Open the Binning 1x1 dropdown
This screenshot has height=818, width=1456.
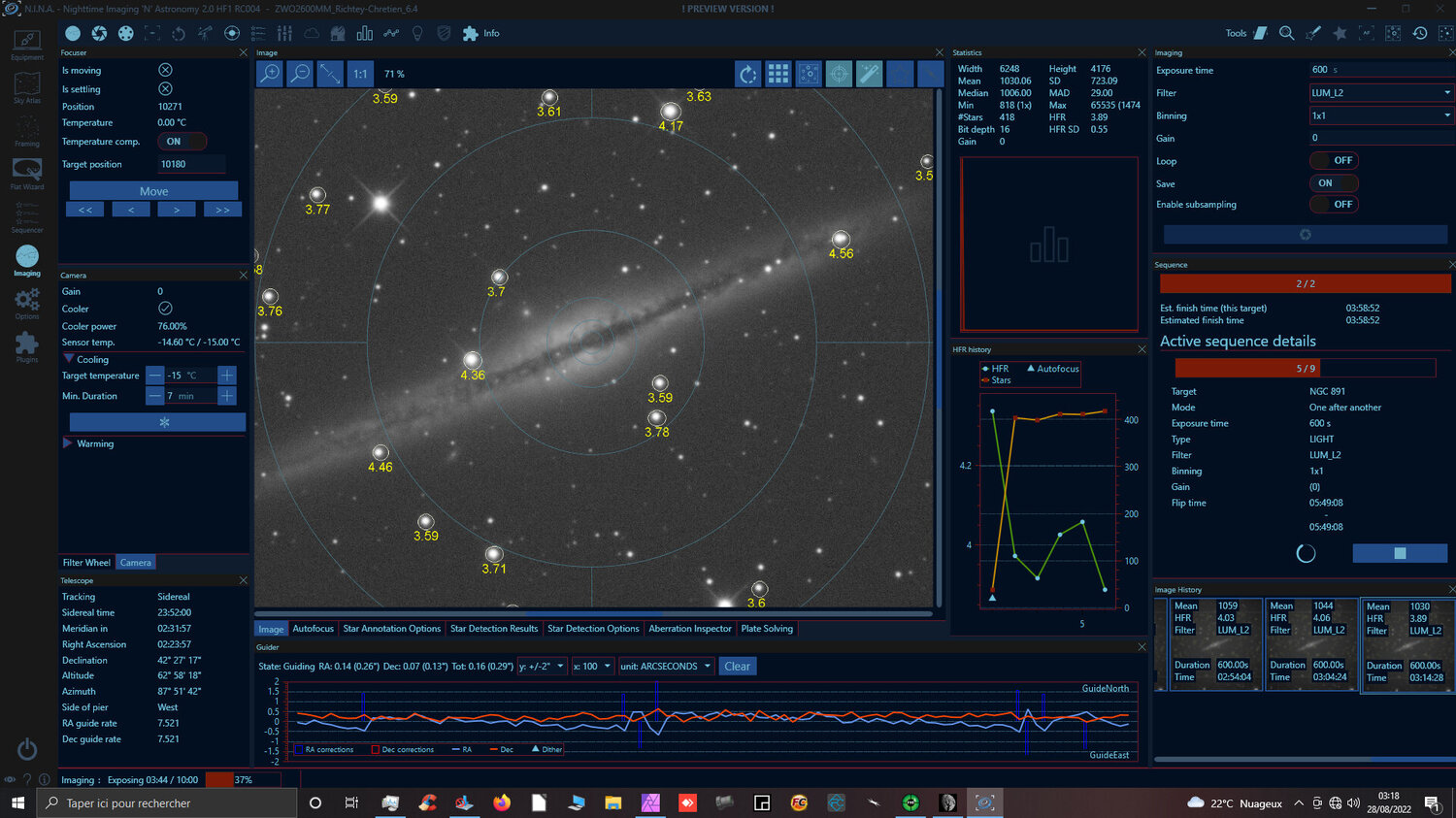(1380, 115)
